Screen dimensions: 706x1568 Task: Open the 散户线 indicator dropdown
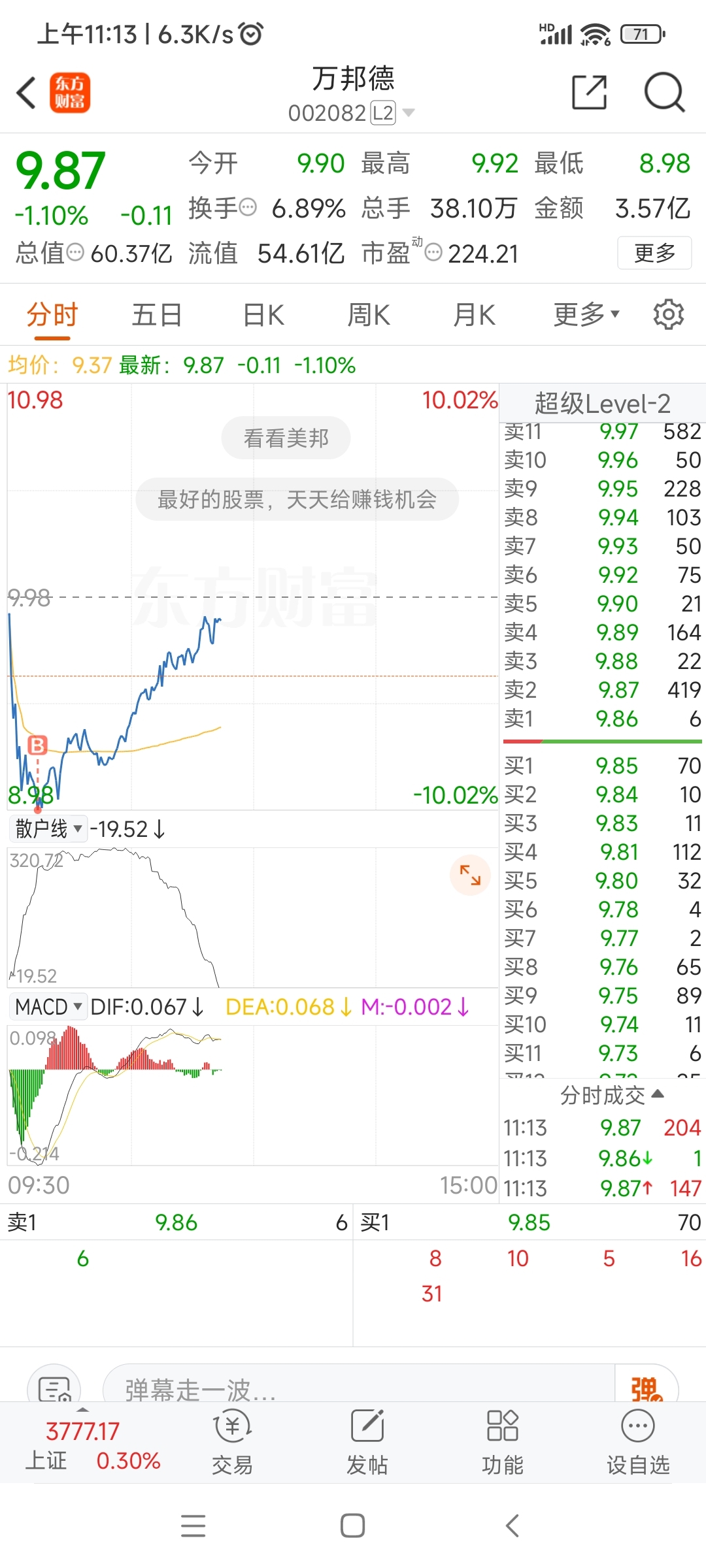pos(48,829)
